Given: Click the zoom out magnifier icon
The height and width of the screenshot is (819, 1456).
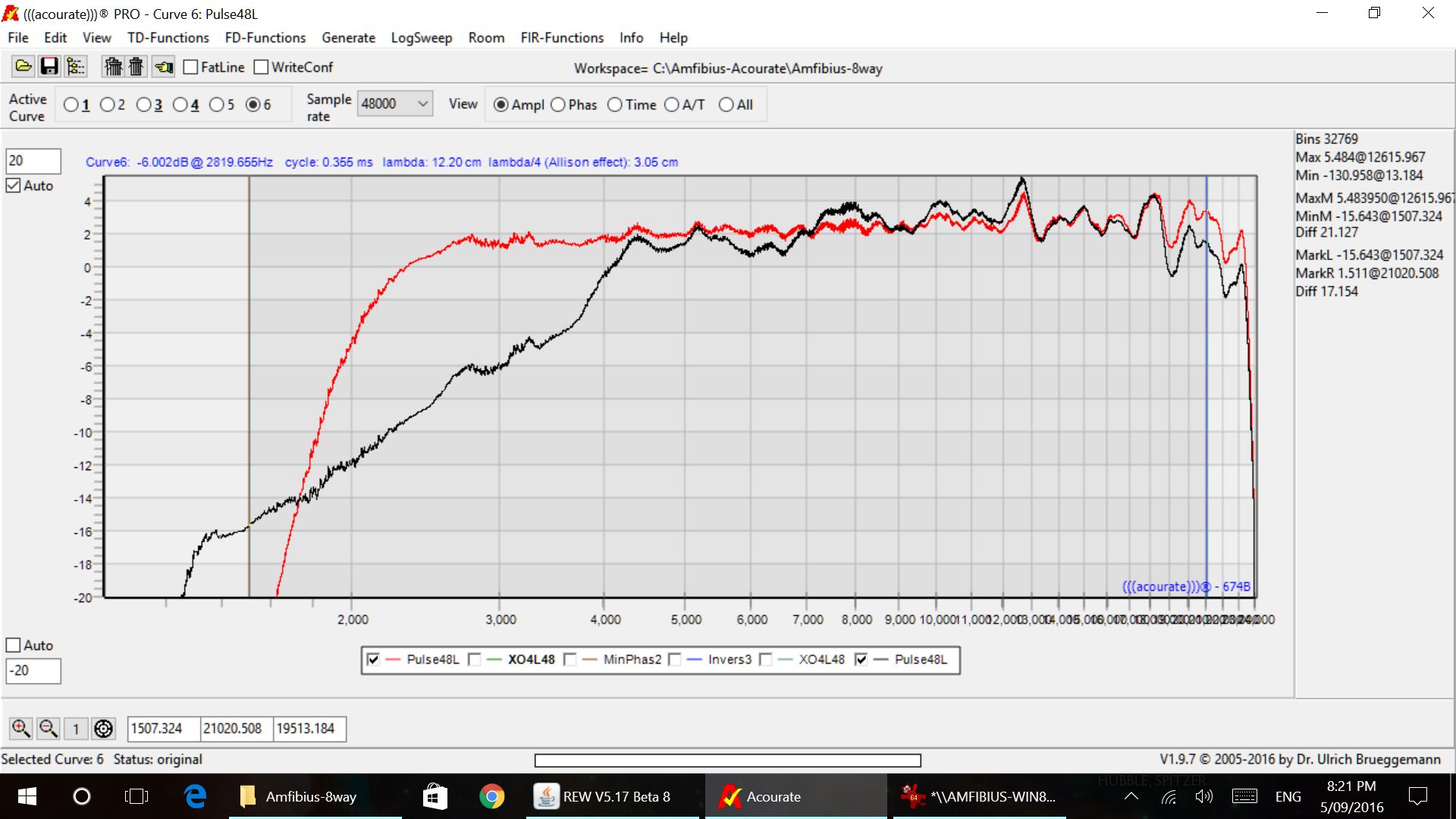Looking at the screenshot, I should (x=49, y=729).
